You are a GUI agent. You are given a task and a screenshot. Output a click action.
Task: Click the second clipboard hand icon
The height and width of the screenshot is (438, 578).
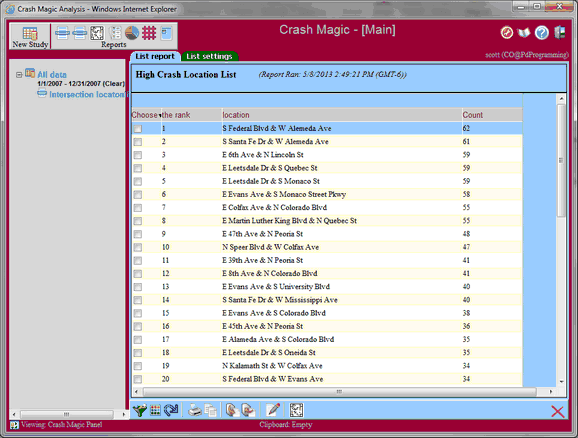(248, 410)
